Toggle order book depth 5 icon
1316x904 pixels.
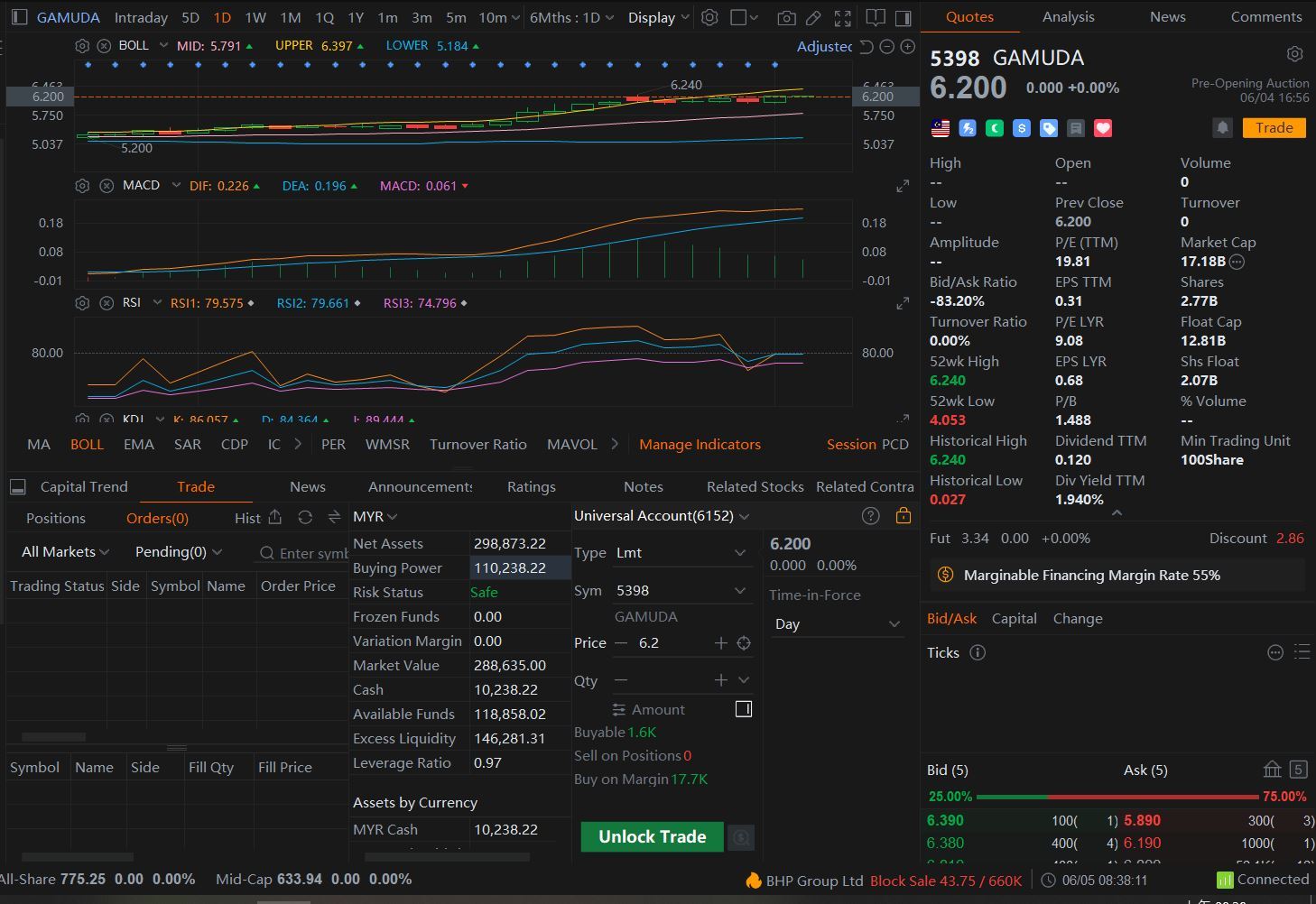point(1298,770)
